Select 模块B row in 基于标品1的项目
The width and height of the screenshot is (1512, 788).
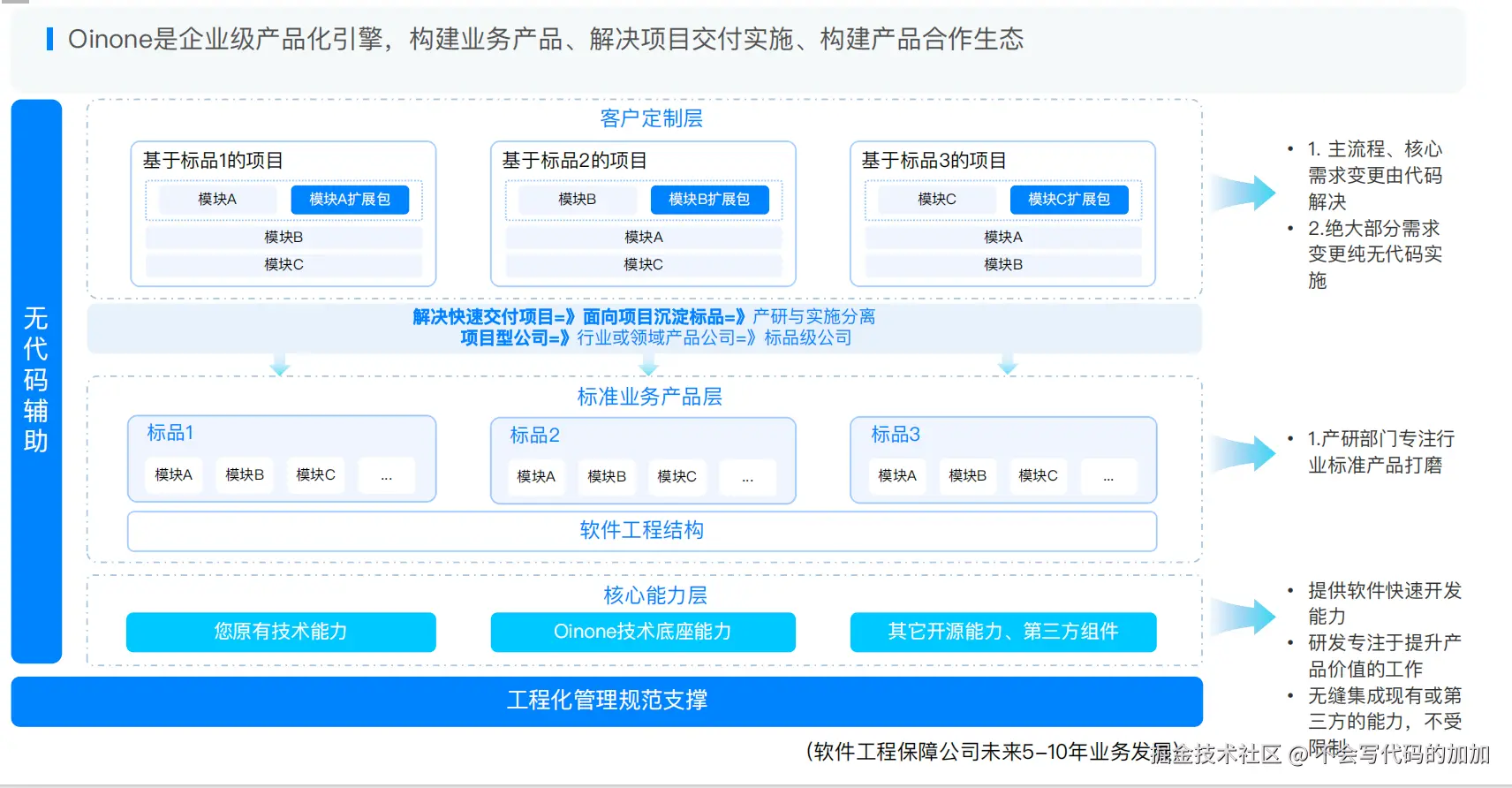(x=283, y=237)
